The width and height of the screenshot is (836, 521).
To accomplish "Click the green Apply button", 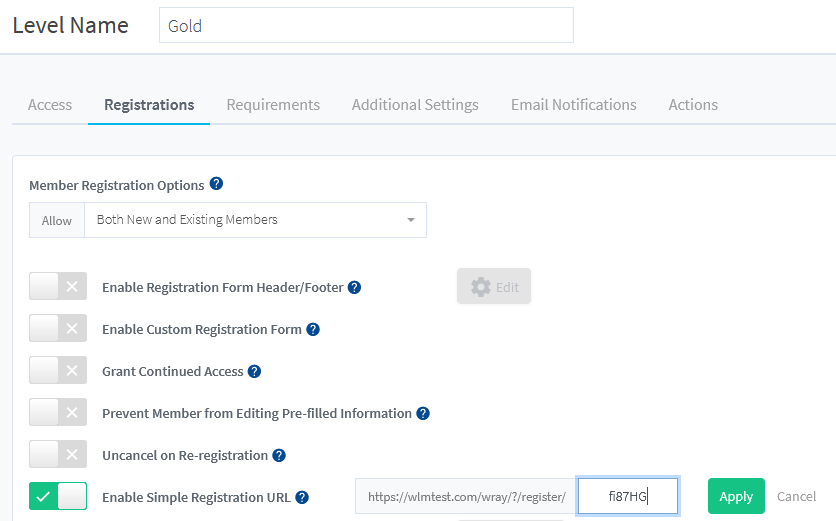I will click(x=736, y=496).
